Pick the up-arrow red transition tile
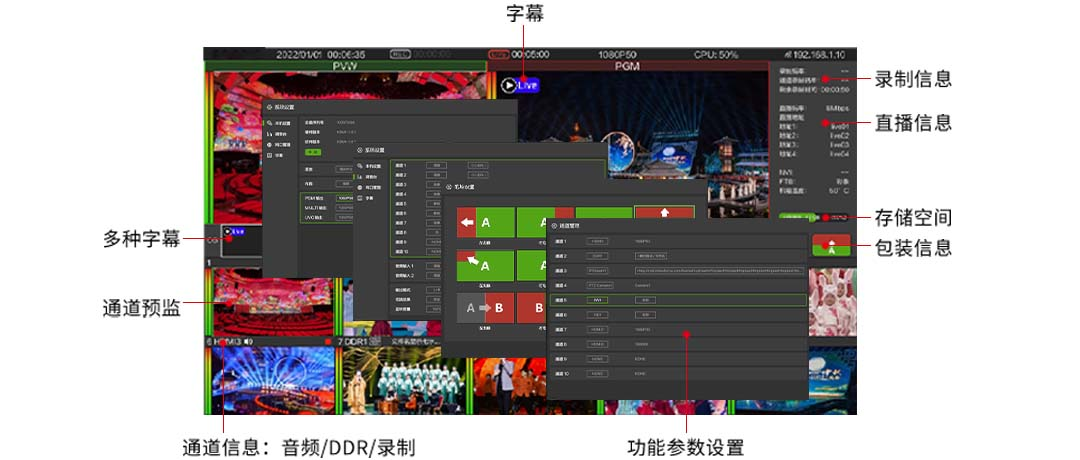Screen dimensions: 1080x460 click(x=664, y=219)
